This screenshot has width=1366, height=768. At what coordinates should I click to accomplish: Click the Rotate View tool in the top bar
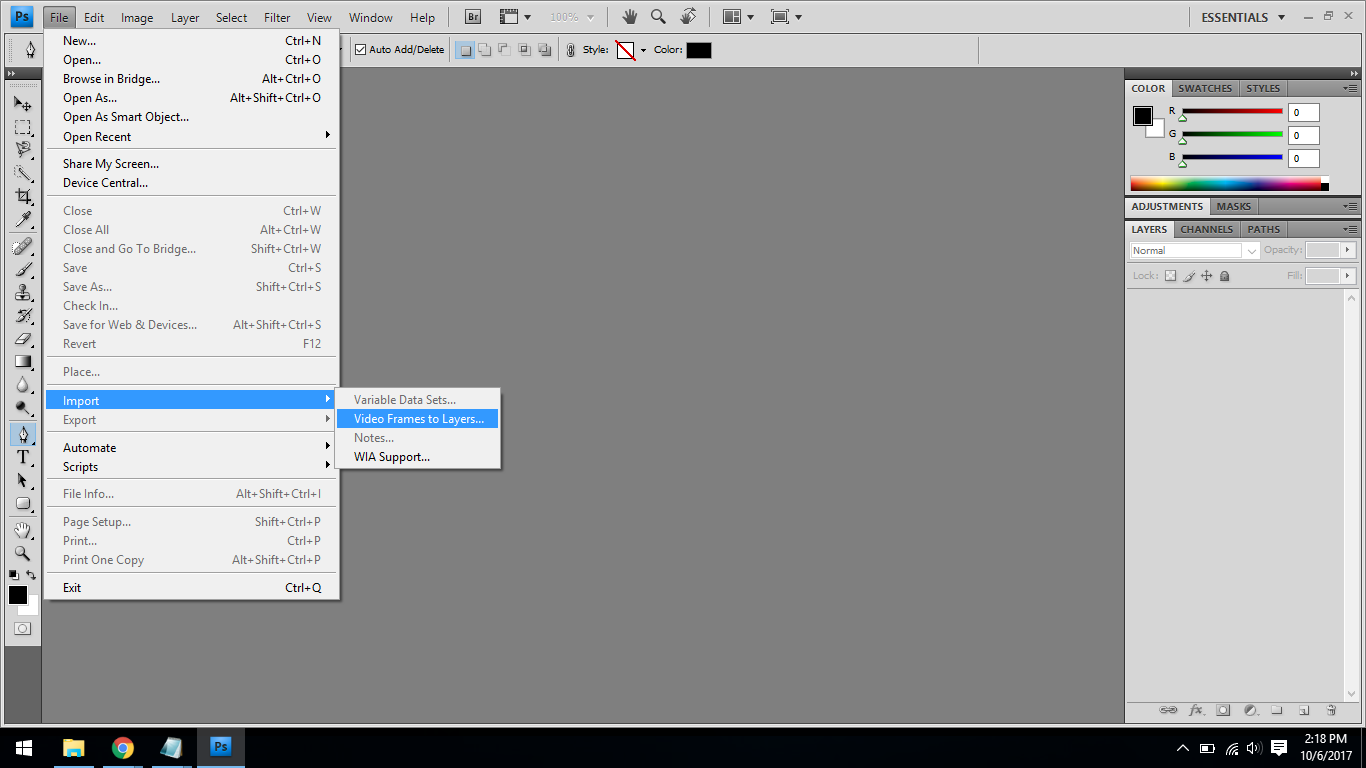pos(688,17)
